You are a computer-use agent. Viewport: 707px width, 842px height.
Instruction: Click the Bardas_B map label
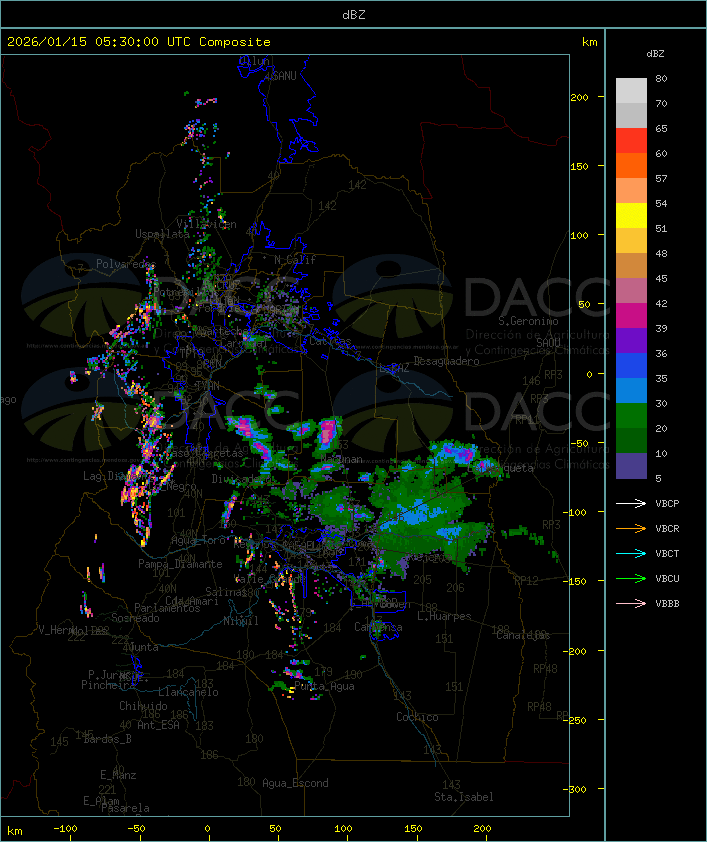point(108,739)
